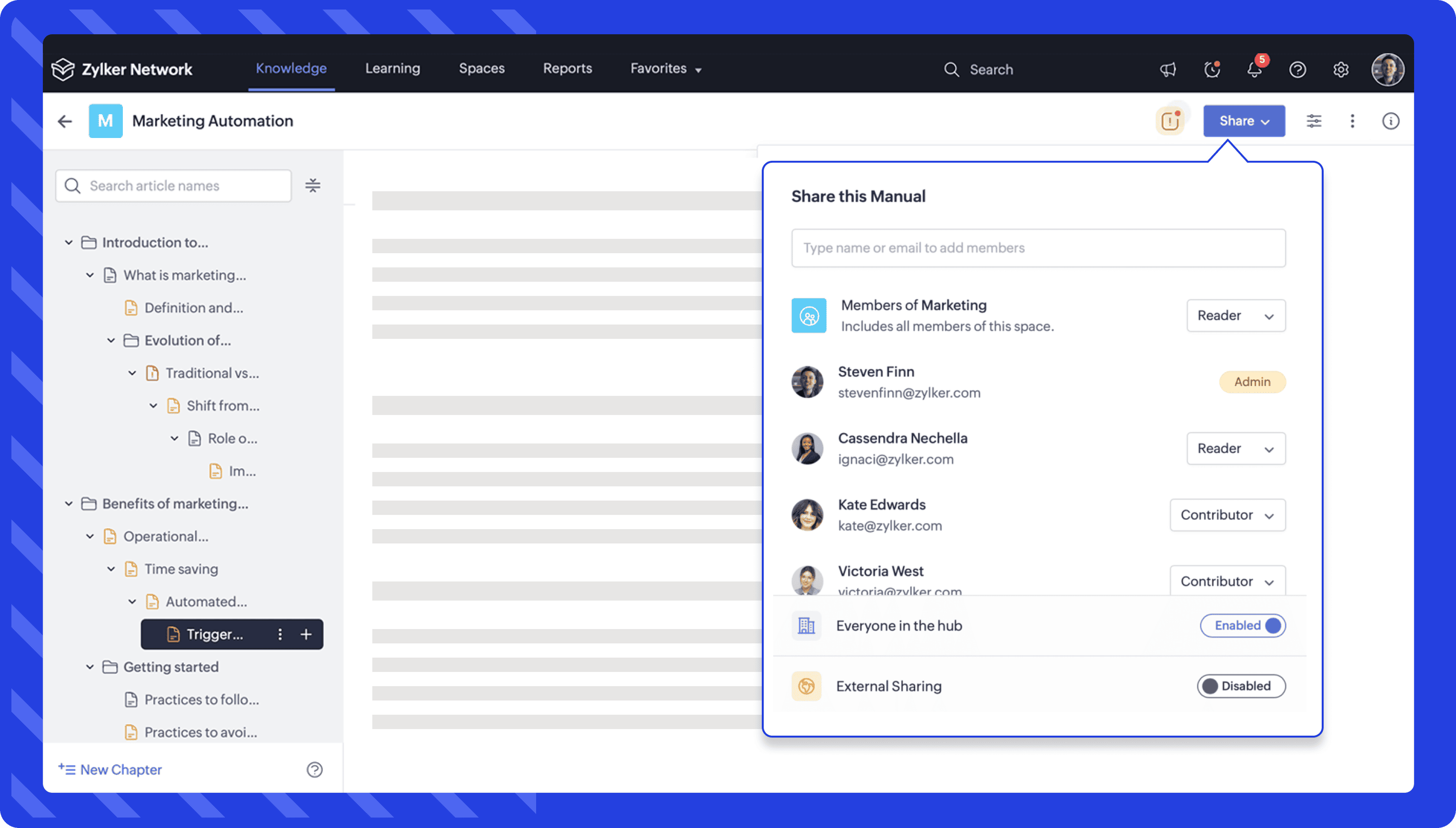Image resolution: width=1456 pixels, height=828 pixels.
Task: Click the search magnifier icon in top bar
Action: click(951, 69)
